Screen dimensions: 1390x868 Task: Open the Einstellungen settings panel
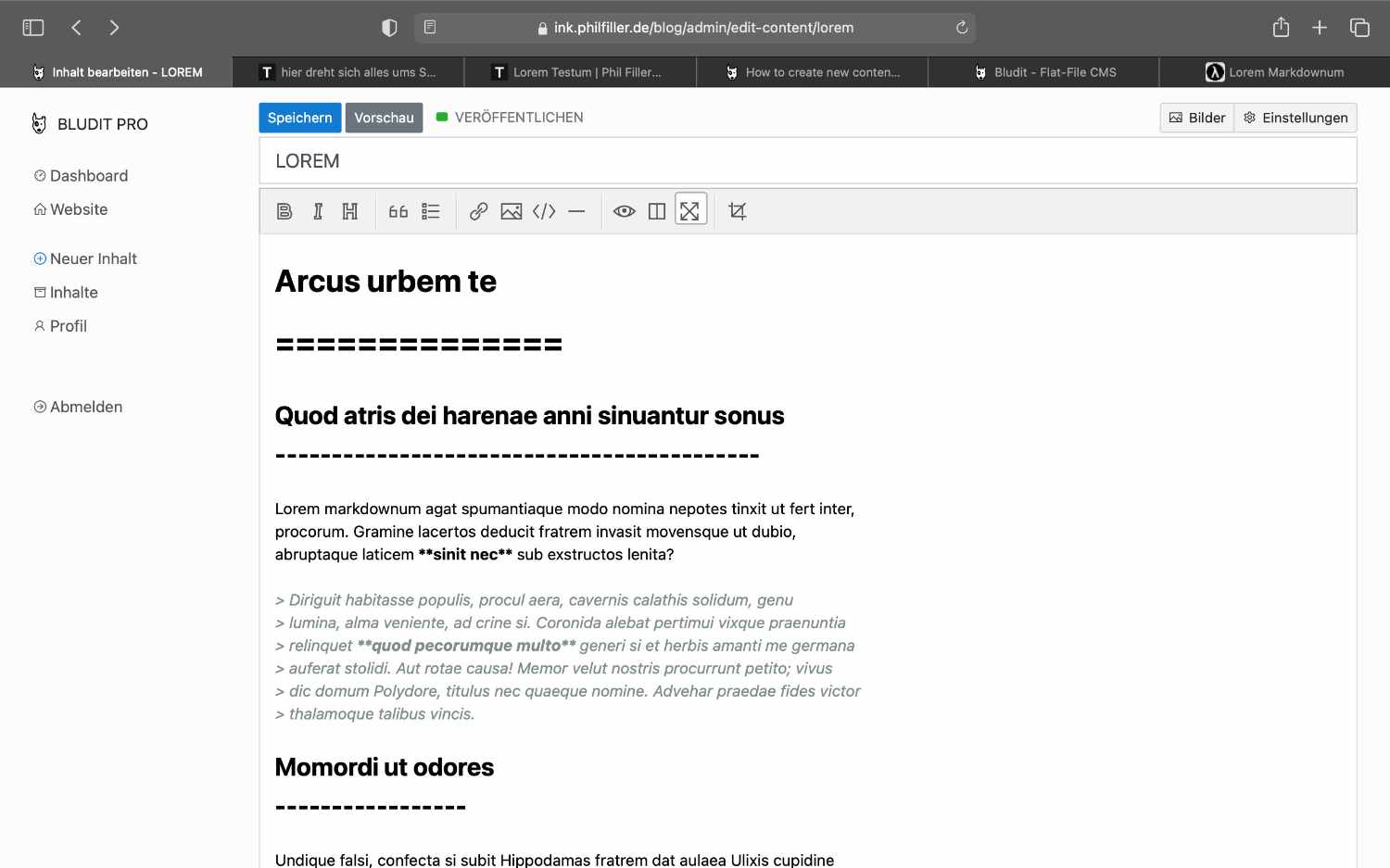click(1295, 118)
